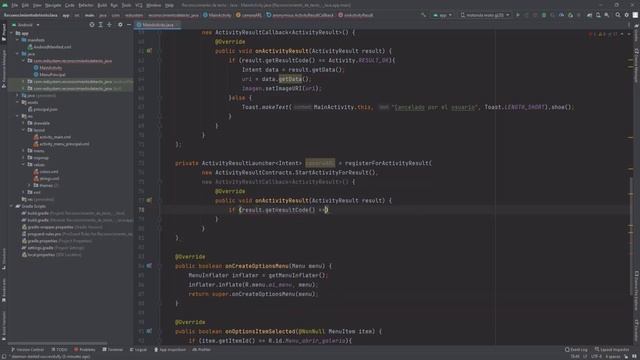The image size is (640, 360).
Task: Open the Layout Inspector panel
Action: pyautogui.click(x=612, y=350)
